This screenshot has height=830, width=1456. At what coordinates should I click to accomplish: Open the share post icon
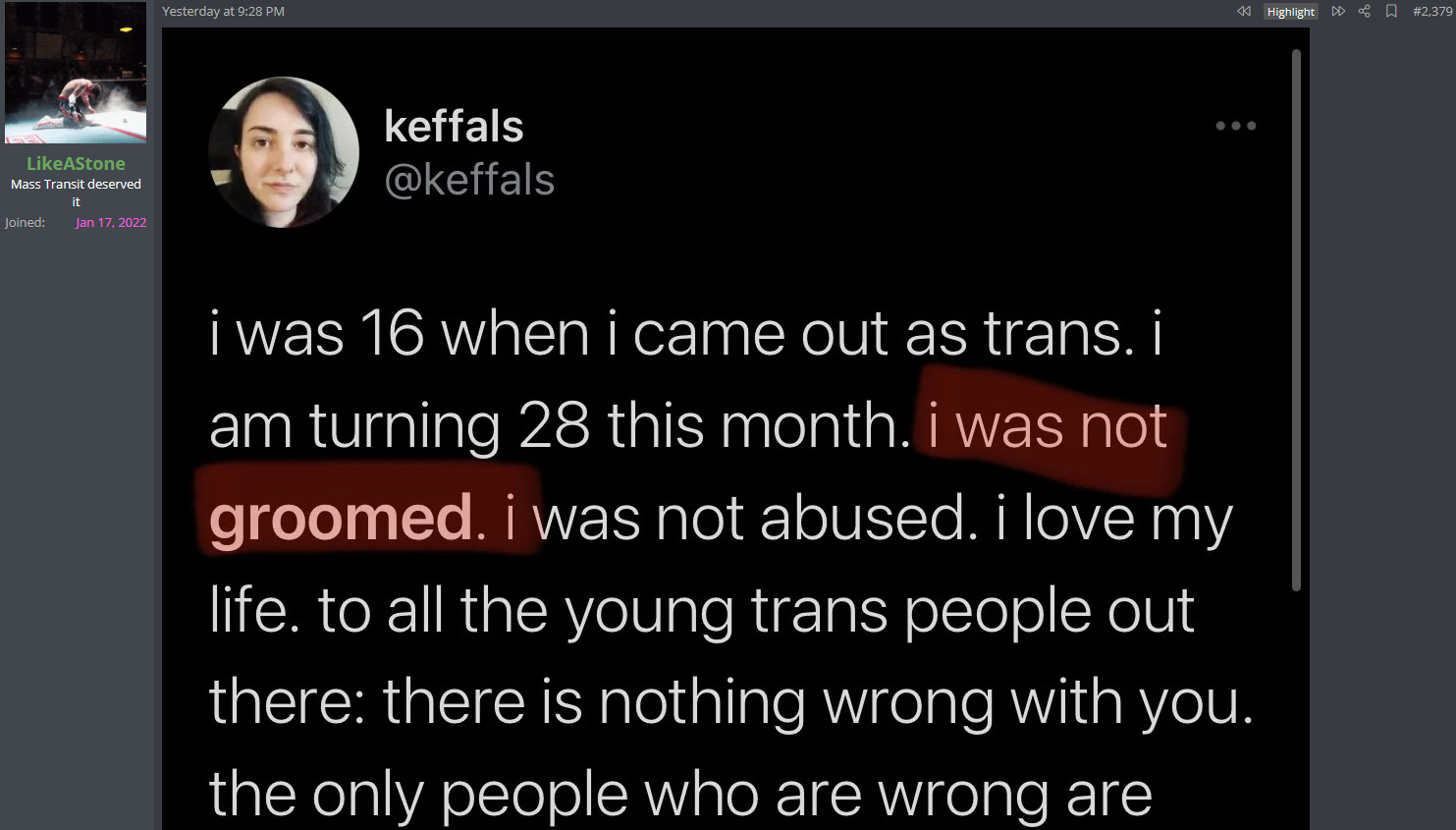[1365, 12]
